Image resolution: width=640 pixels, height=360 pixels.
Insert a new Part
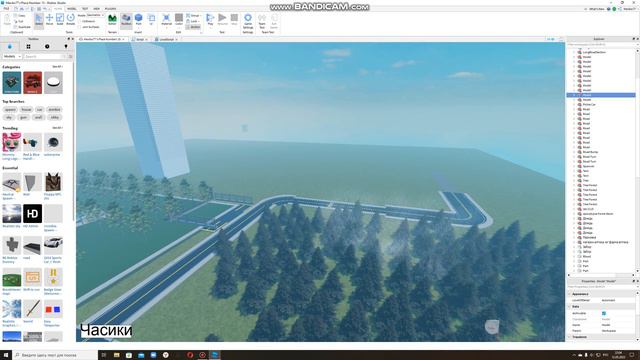[x=138, y=20]
